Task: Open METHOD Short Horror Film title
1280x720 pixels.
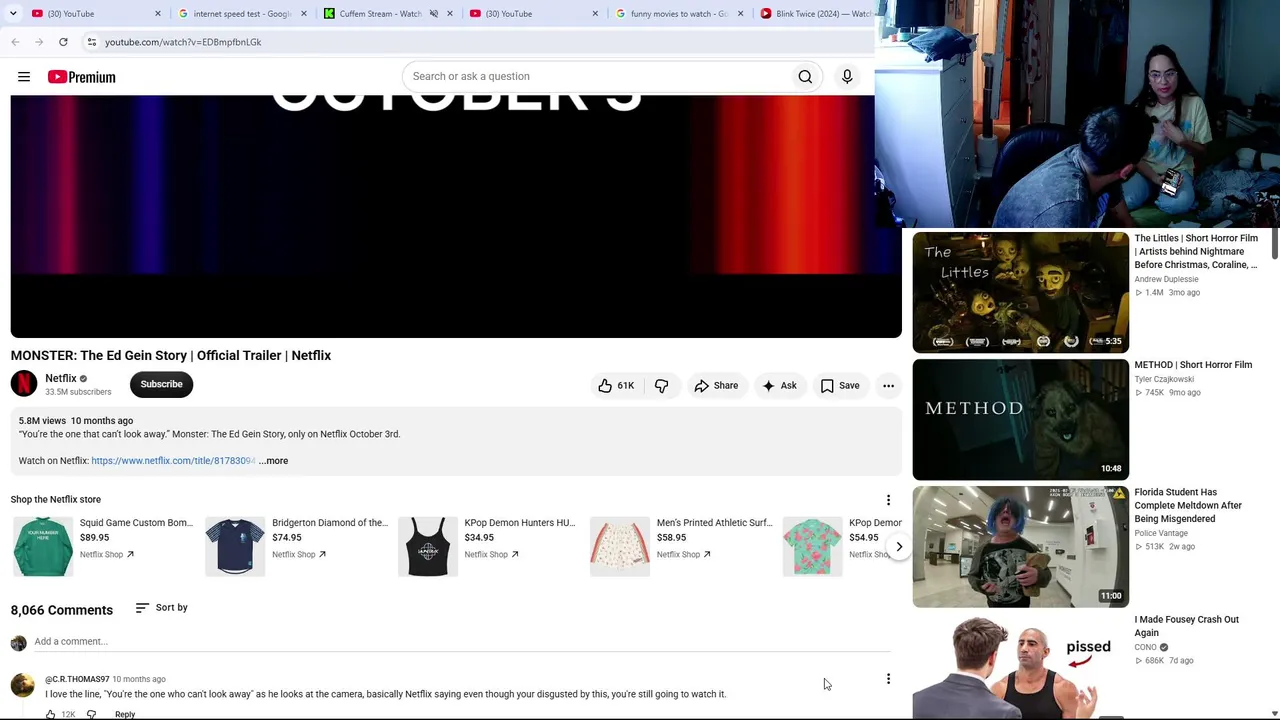Action: (1193, 365)
